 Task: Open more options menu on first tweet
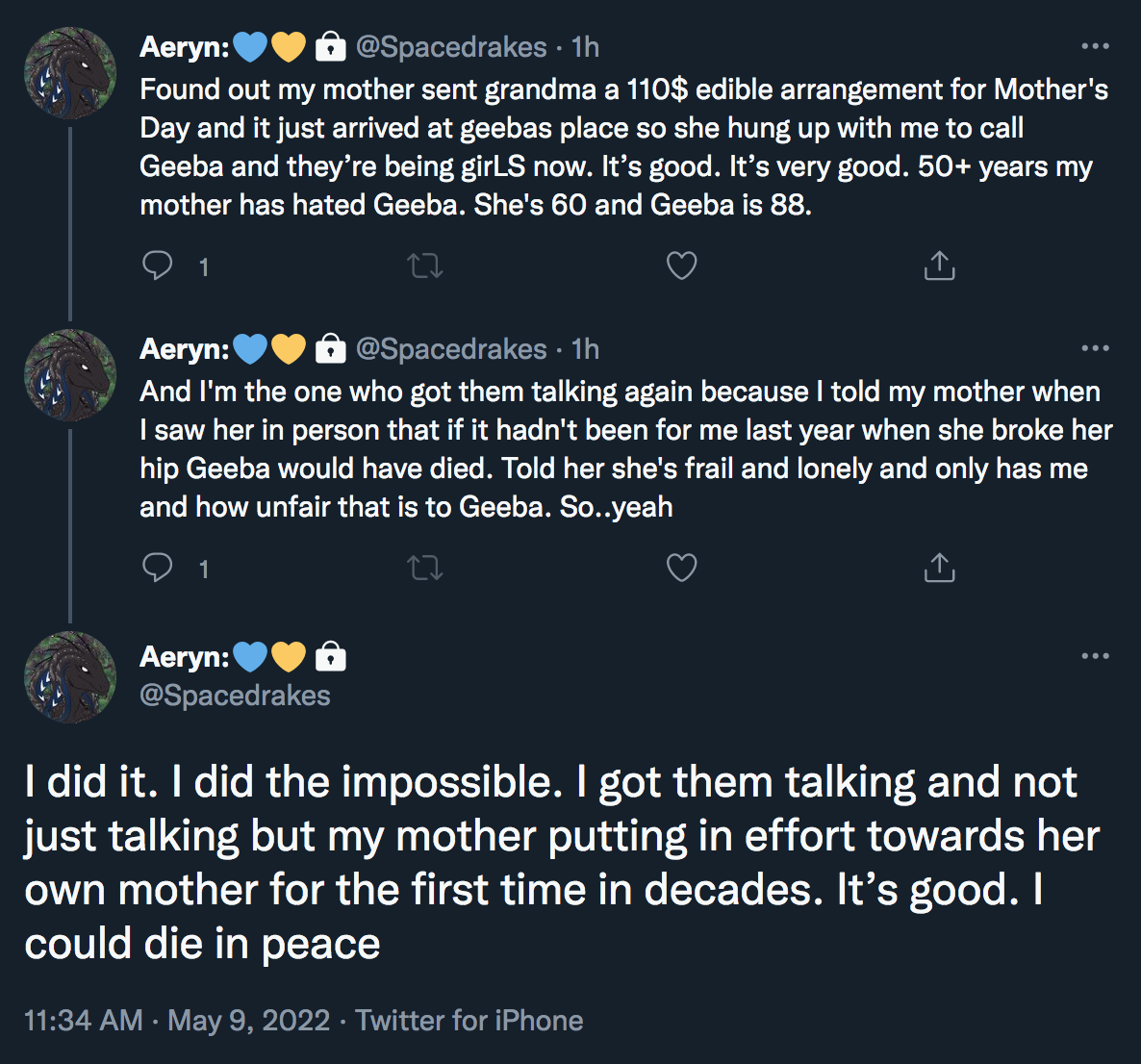1095,46
